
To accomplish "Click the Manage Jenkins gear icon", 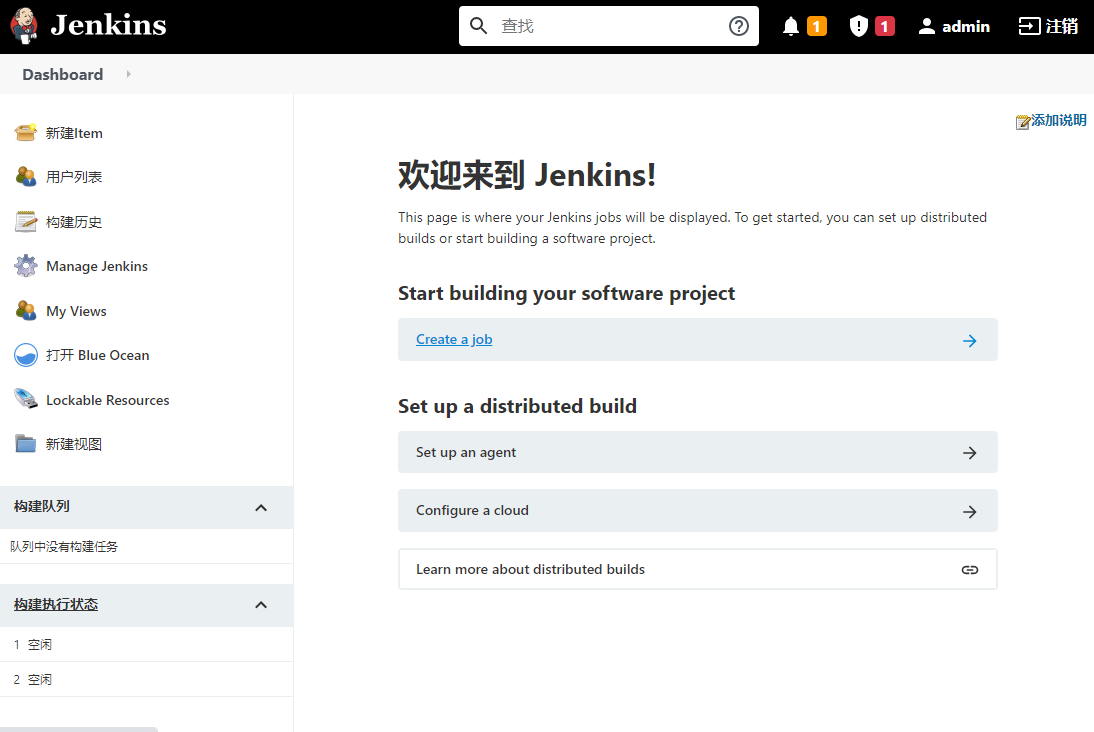I will tap(26, 266).
